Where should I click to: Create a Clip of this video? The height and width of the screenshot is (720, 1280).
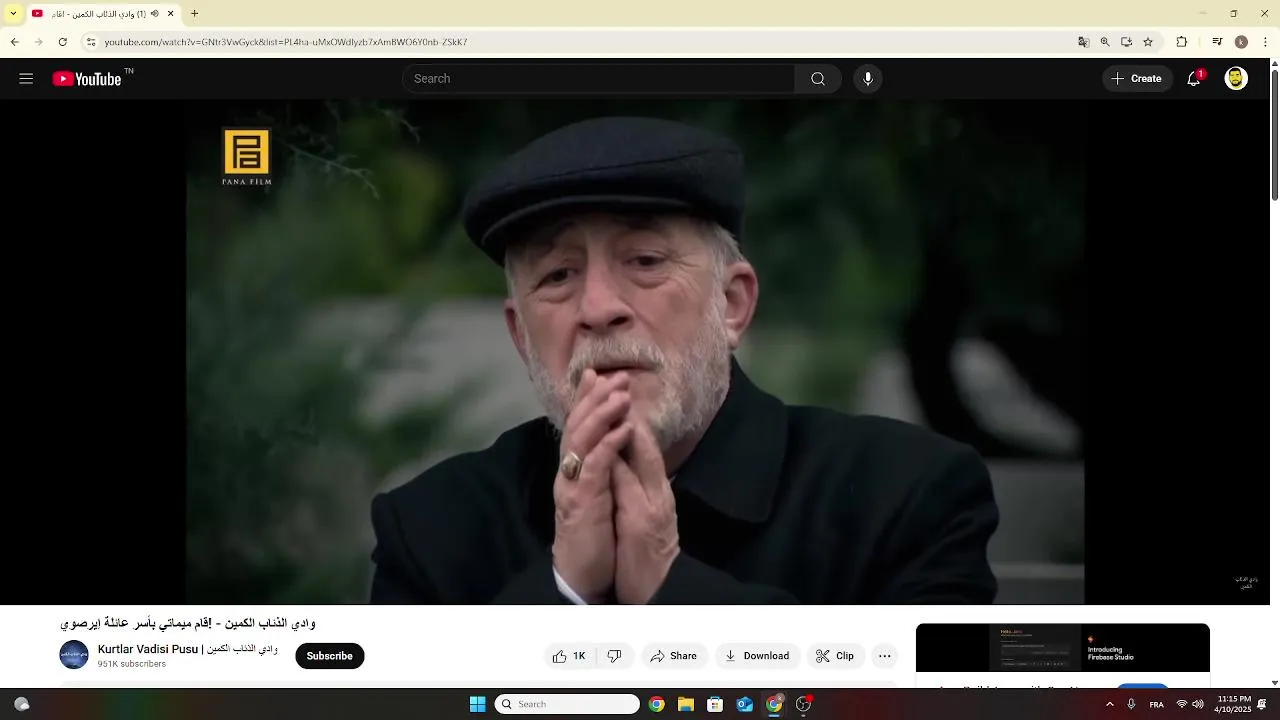[x=835, y=656]
